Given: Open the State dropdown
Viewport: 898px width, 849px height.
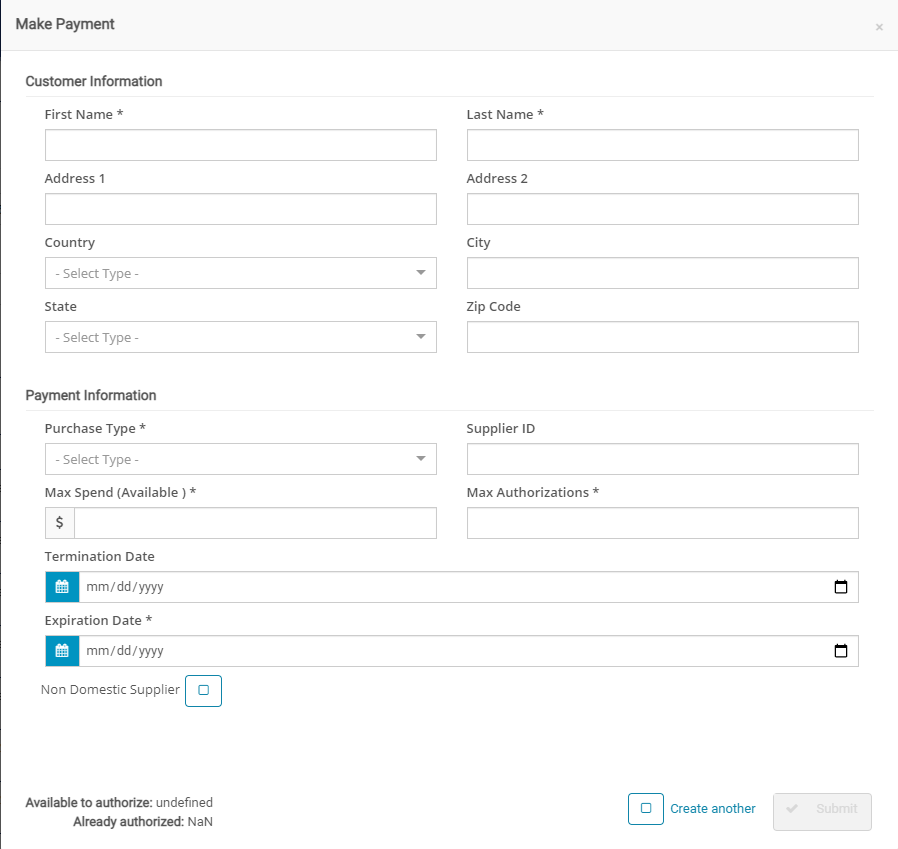Looking at the screenshot, I should click(241, 337).
